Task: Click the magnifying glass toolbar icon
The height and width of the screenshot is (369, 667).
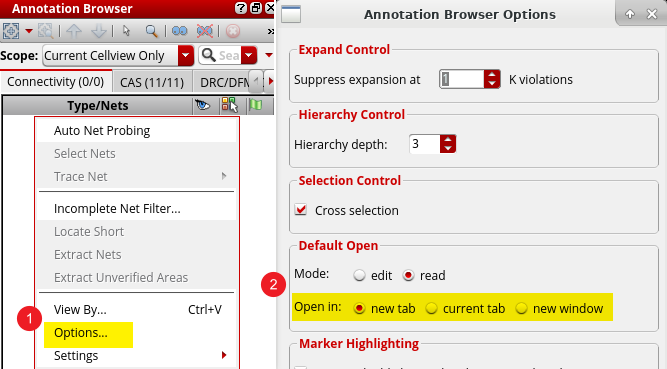Action: click(x=151, y=31)
